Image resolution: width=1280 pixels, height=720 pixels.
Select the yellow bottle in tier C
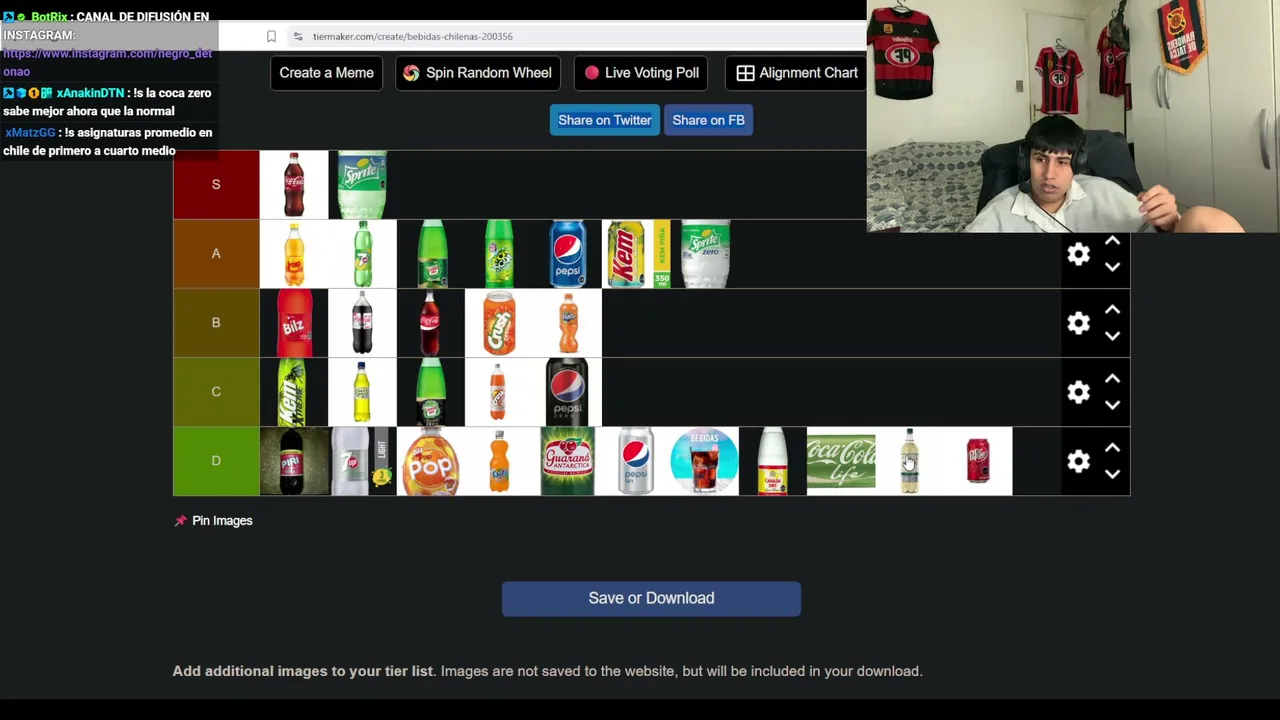pyautogui.click(x=362, y=392)
